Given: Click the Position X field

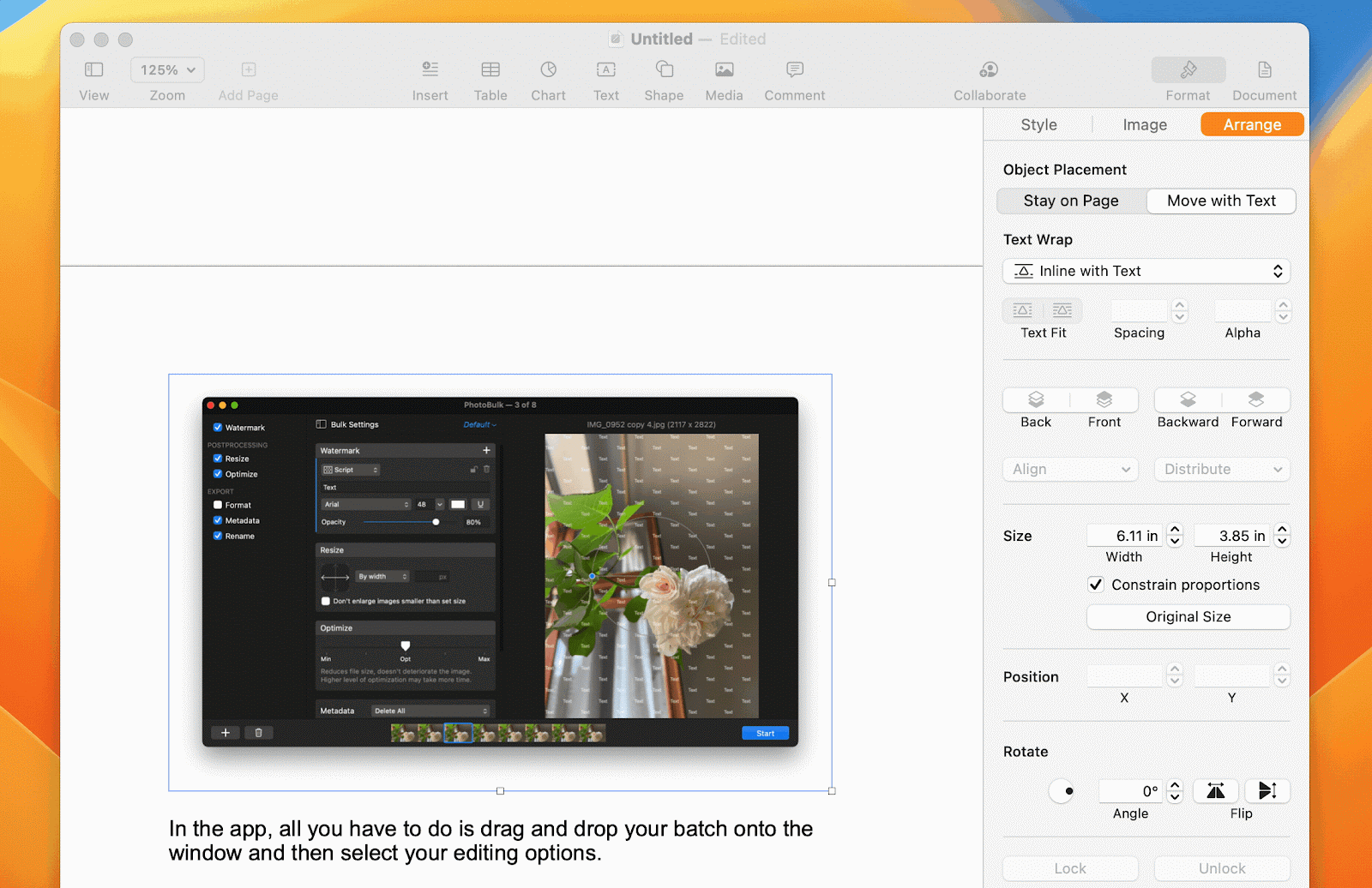Looking at the screenshot, I should [x=1124, y=676].
